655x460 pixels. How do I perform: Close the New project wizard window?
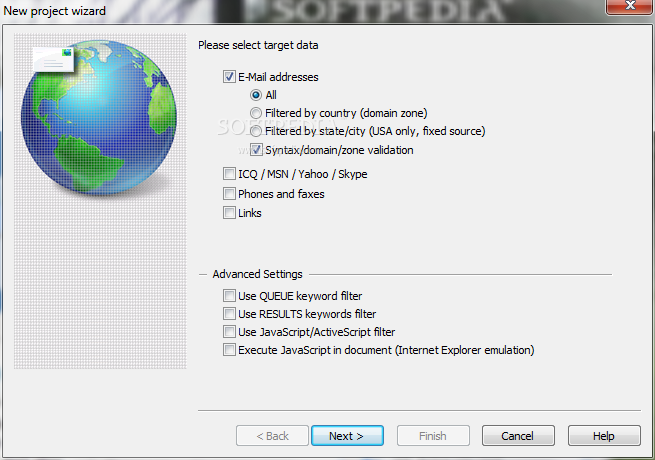630,6
